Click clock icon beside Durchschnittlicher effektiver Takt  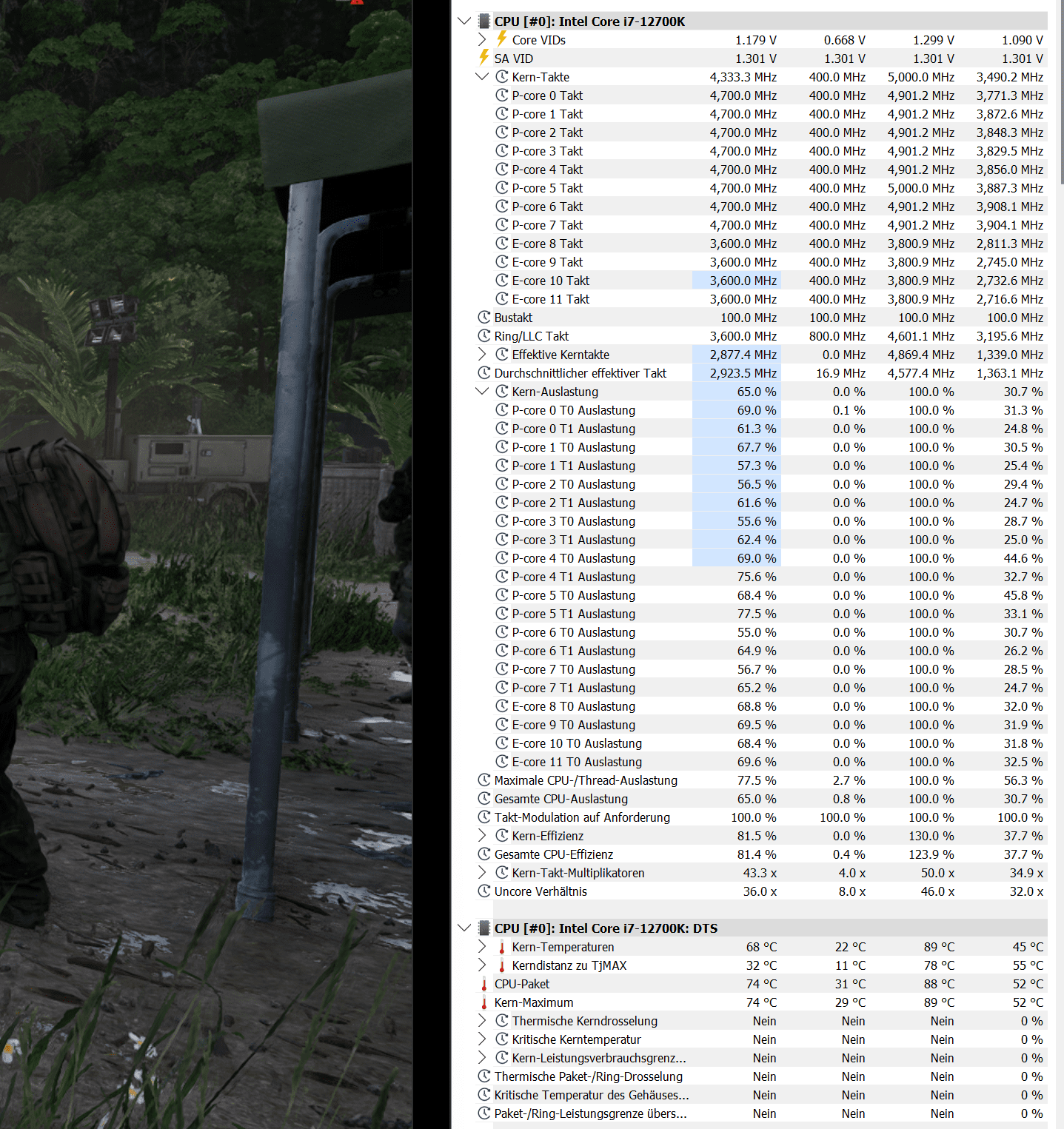point(484,373)
